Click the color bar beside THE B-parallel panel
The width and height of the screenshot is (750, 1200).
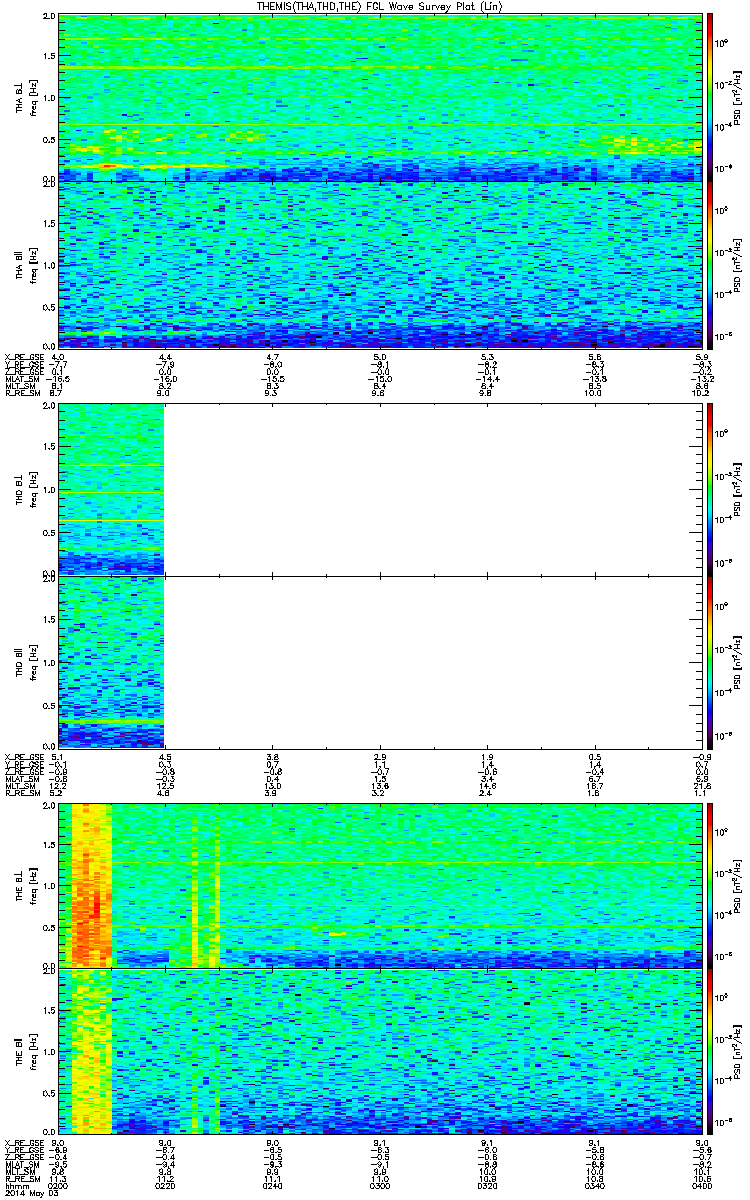[711, 1050]
